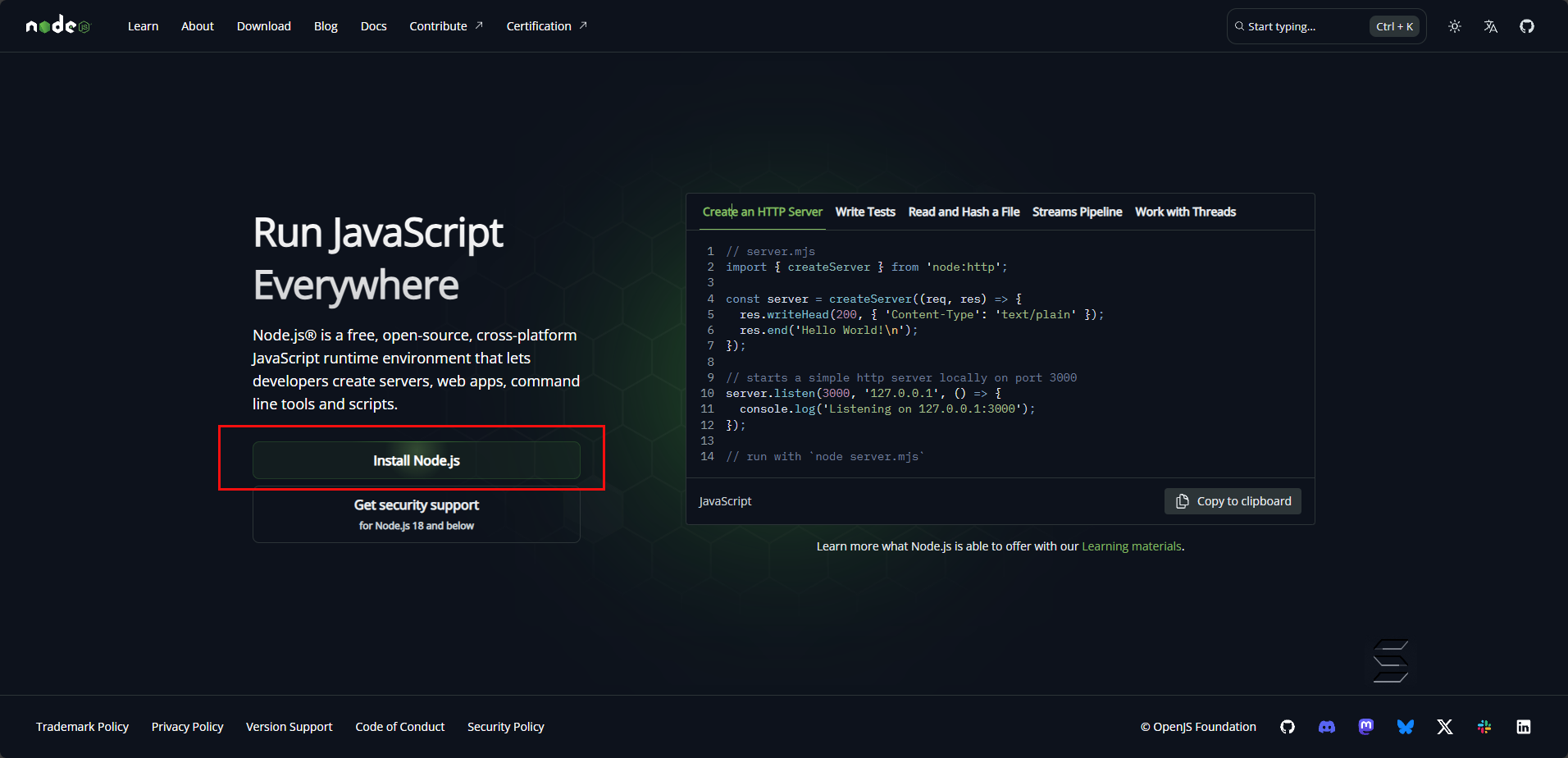Click the Copy to clipboard button

[1233, 501]
